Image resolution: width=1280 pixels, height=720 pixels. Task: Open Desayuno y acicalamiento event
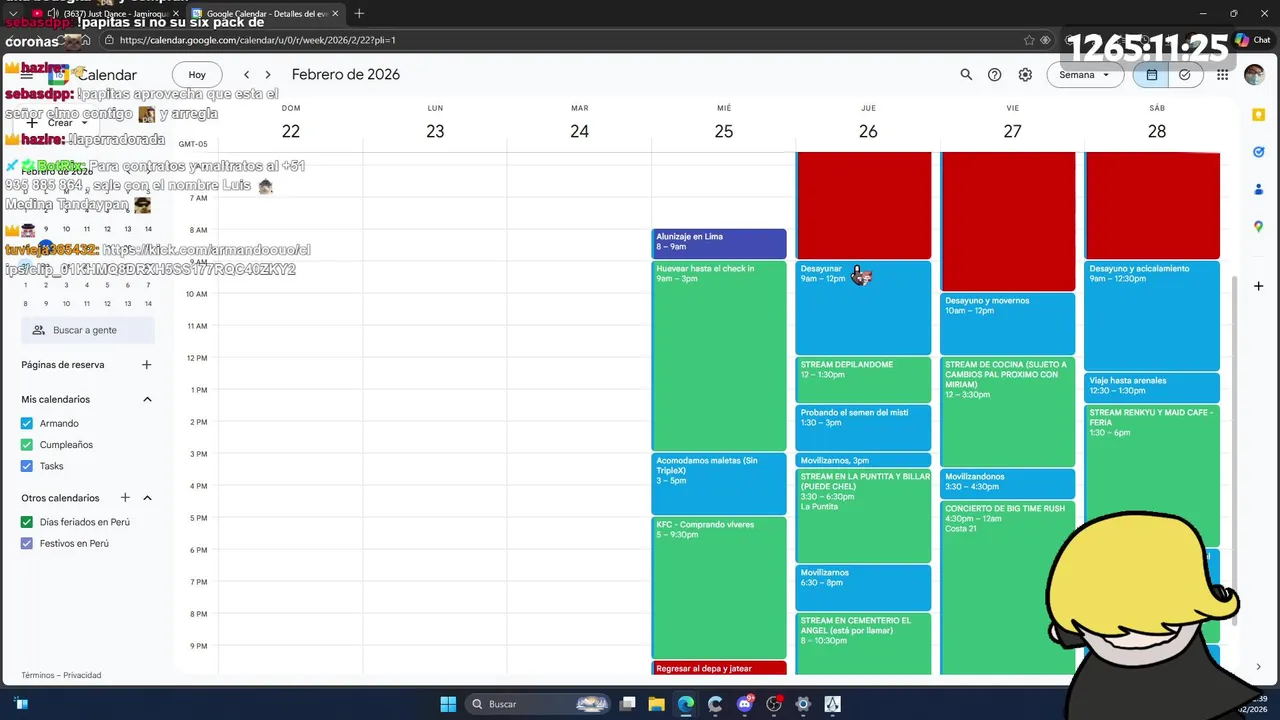click(1152, 316)
